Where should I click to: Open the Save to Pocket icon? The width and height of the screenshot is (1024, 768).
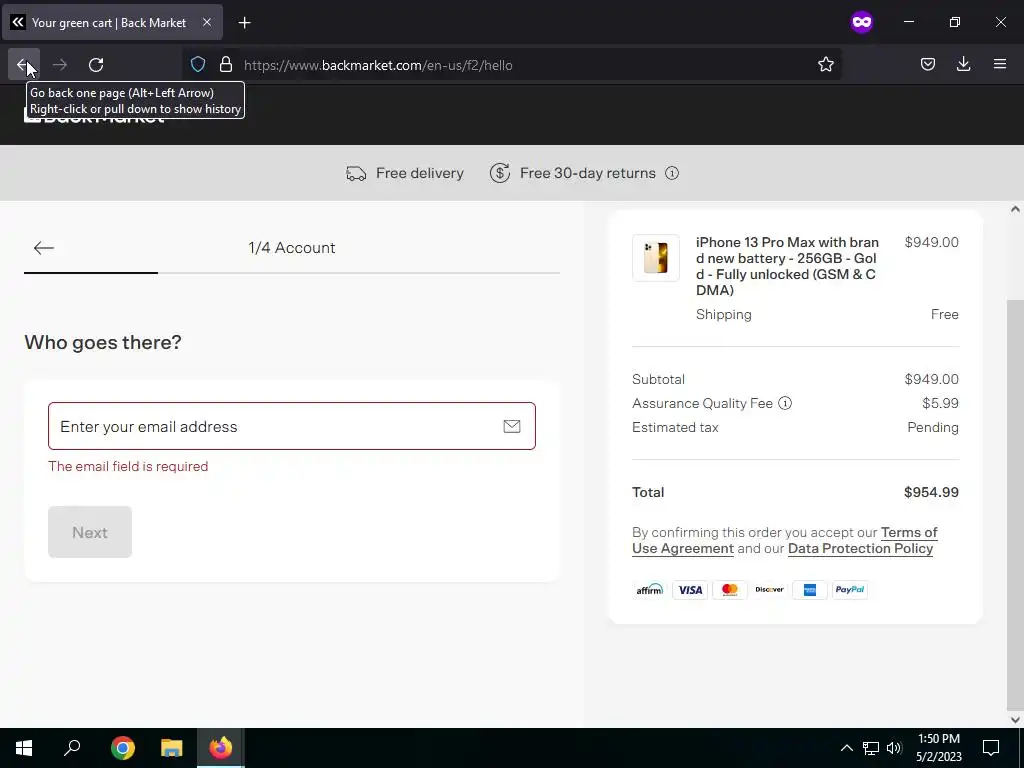(927, 65)
